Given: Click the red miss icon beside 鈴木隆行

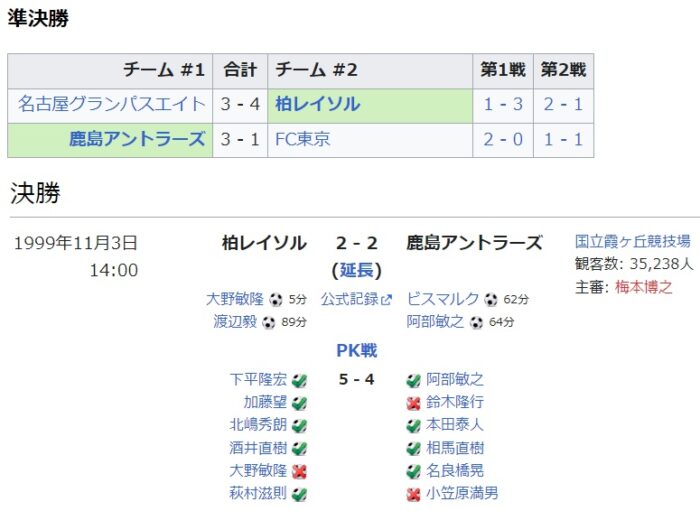Looking at the screenshot, I should click(414, 403).
